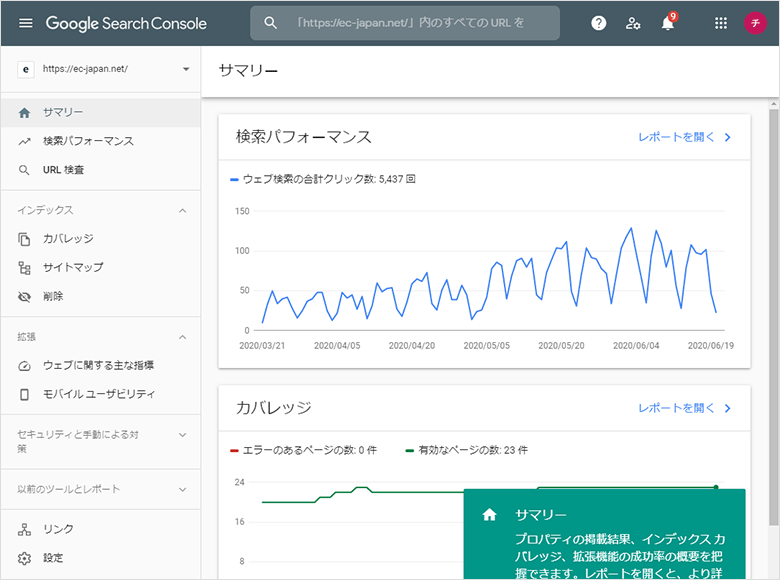Open the property selector dropdown arrow
Screen dimensions: 780x580
click(186, 69)
